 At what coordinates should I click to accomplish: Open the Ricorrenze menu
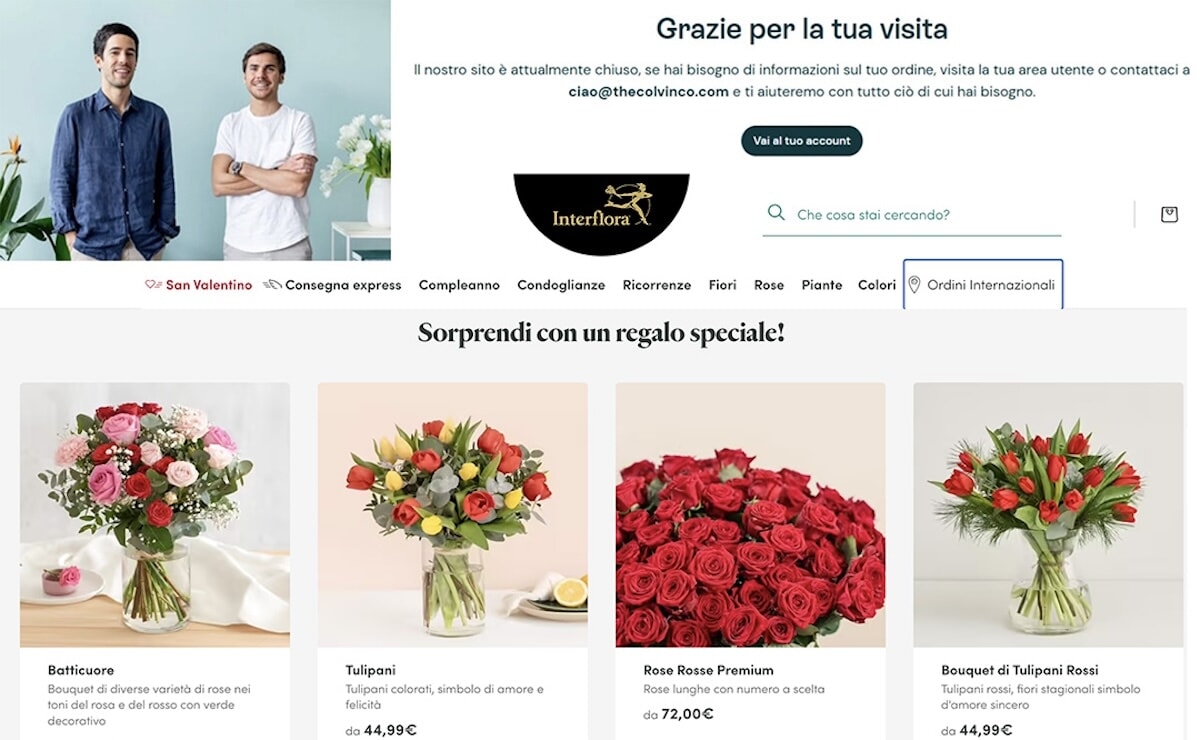pyautogui.click(x=657, y=285)
